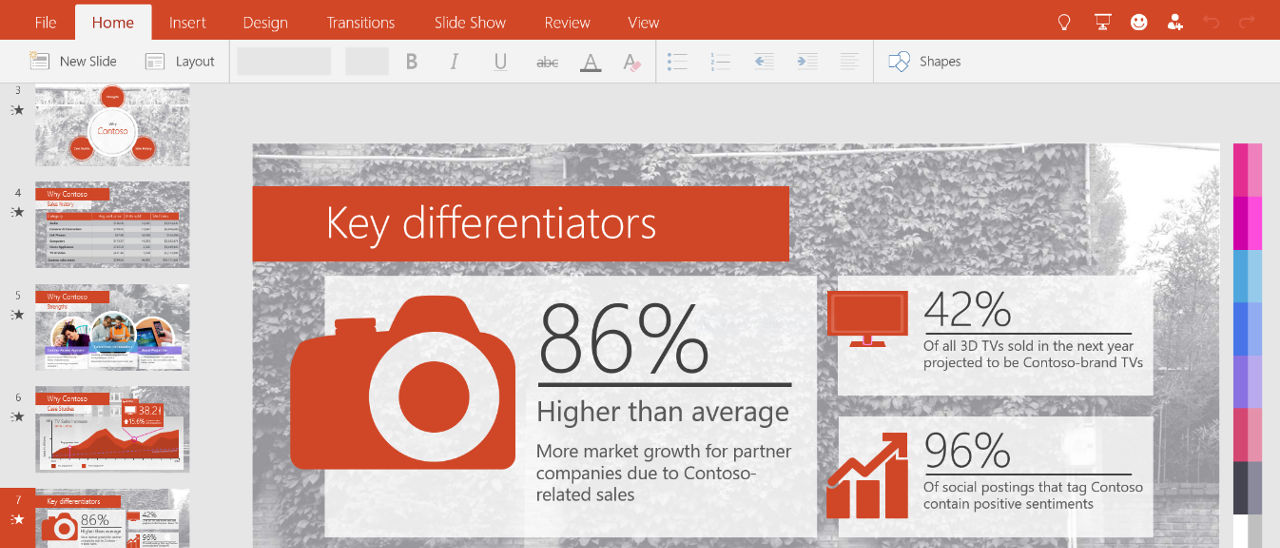
Task: Select slide 6 Case Studies thumbnail
Action: pos(112,429)
